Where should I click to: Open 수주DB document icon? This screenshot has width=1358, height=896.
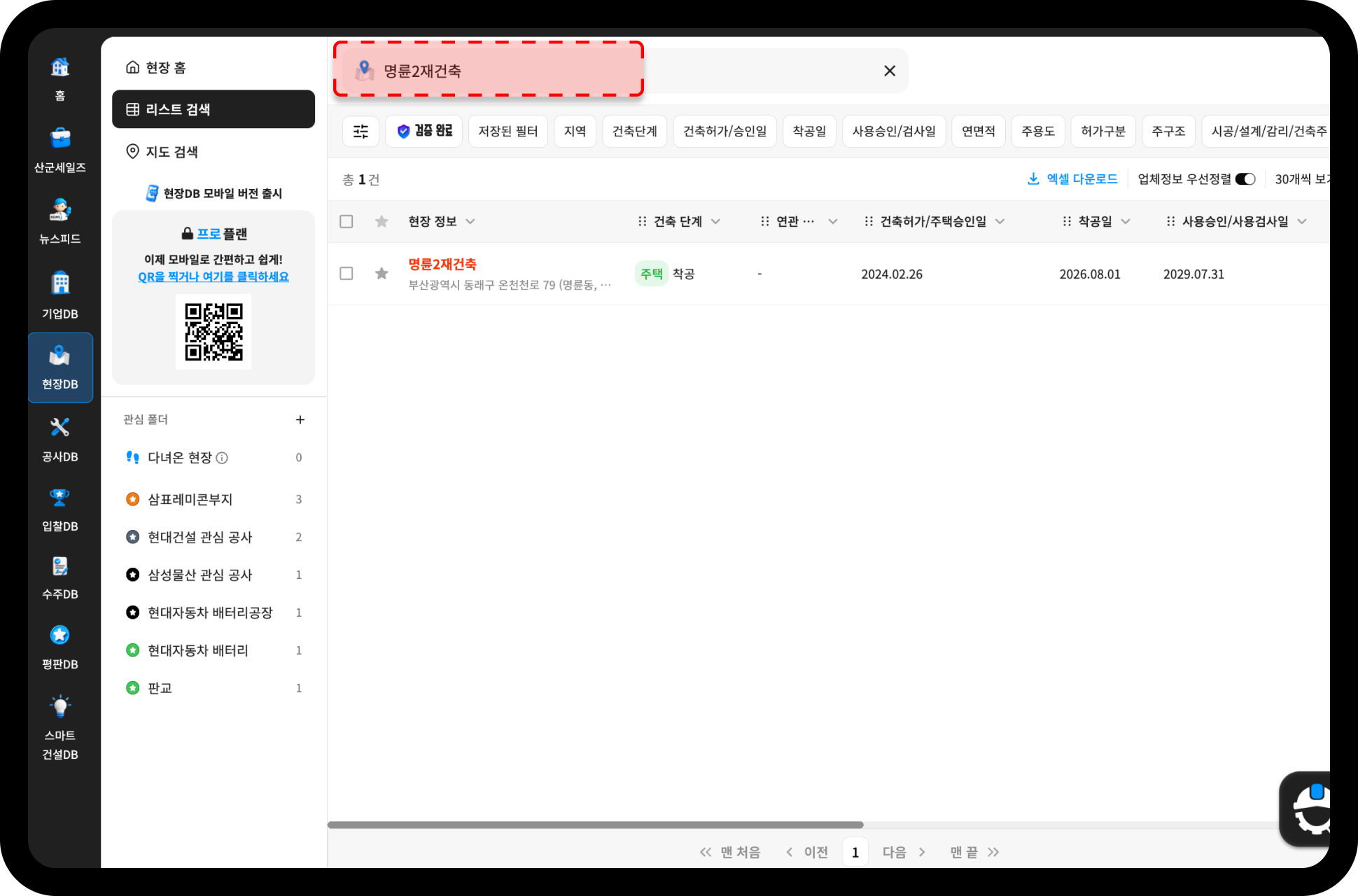[60, 566]
